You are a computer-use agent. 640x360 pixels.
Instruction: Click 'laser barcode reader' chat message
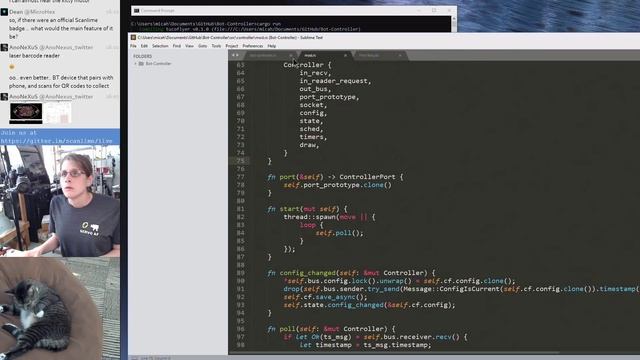pyautogui.click(x=34, y=56)
